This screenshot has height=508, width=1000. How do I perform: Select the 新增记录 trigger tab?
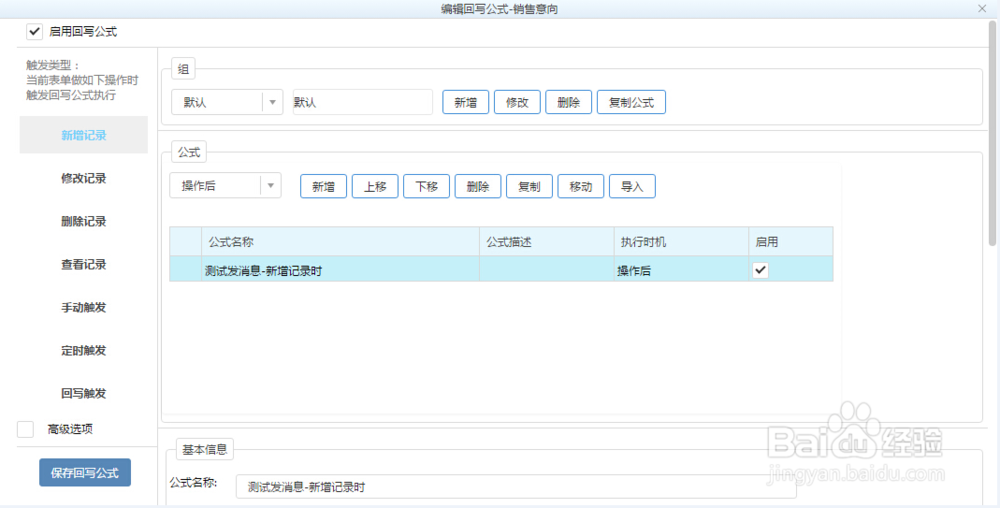coord(84,135)
